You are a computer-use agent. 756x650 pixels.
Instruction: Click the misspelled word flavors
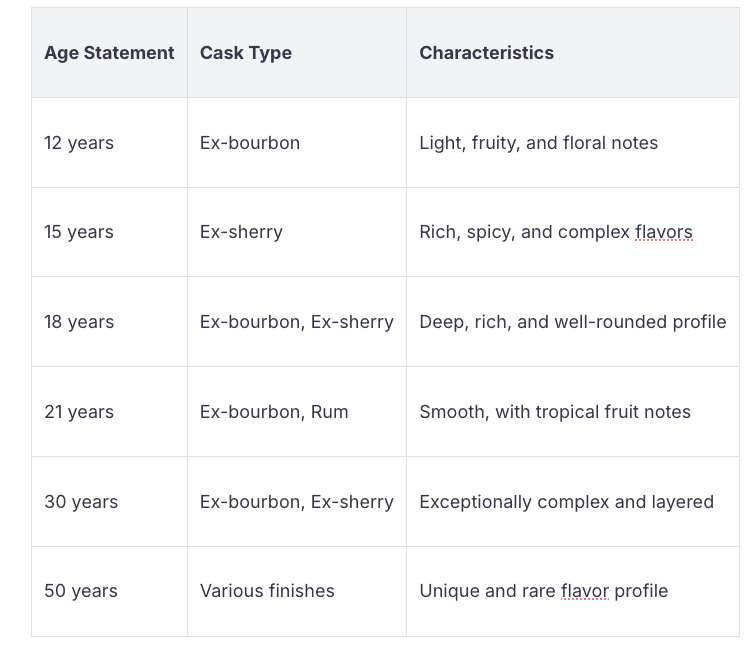tap(664, 232)
